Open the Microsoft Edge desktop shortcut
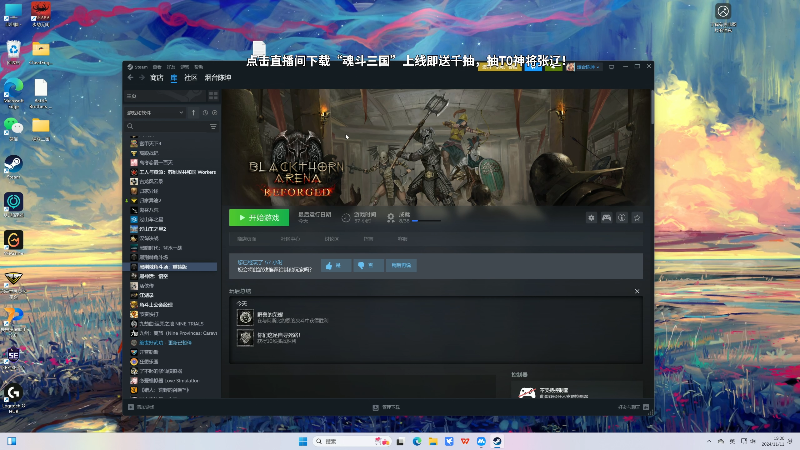The width and height of the screenshot is (800, 450). click(13, 92)
